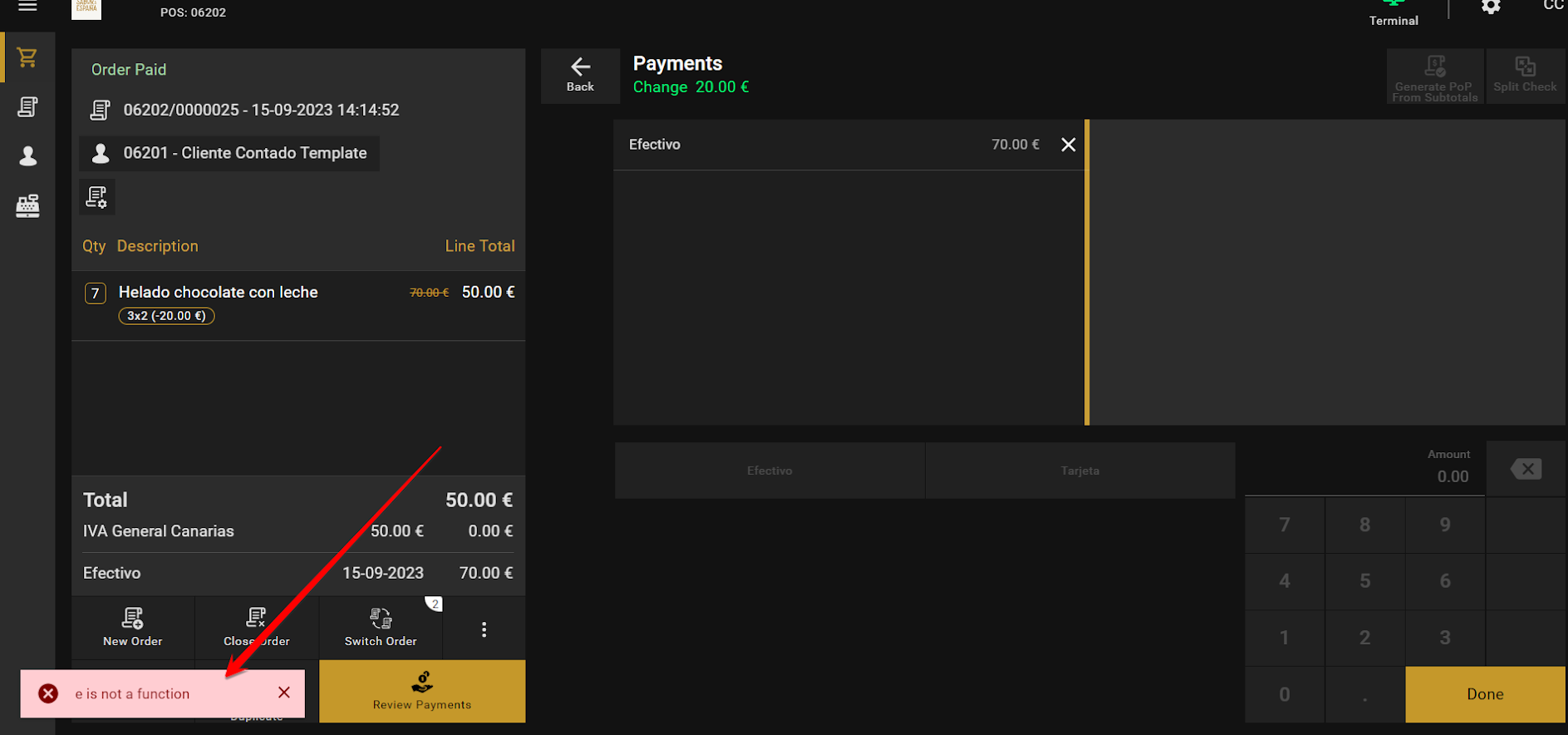
Task: Open the orders list sidebar icon
Action: click(27, 106)
